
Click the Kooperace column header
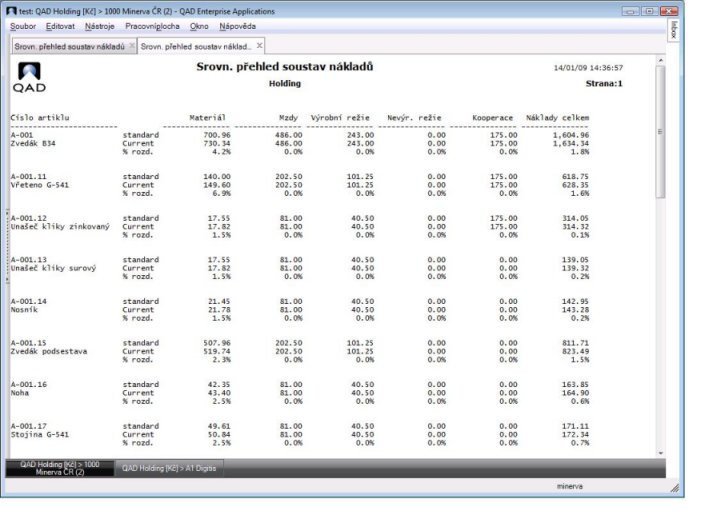(x=492, y=118)
